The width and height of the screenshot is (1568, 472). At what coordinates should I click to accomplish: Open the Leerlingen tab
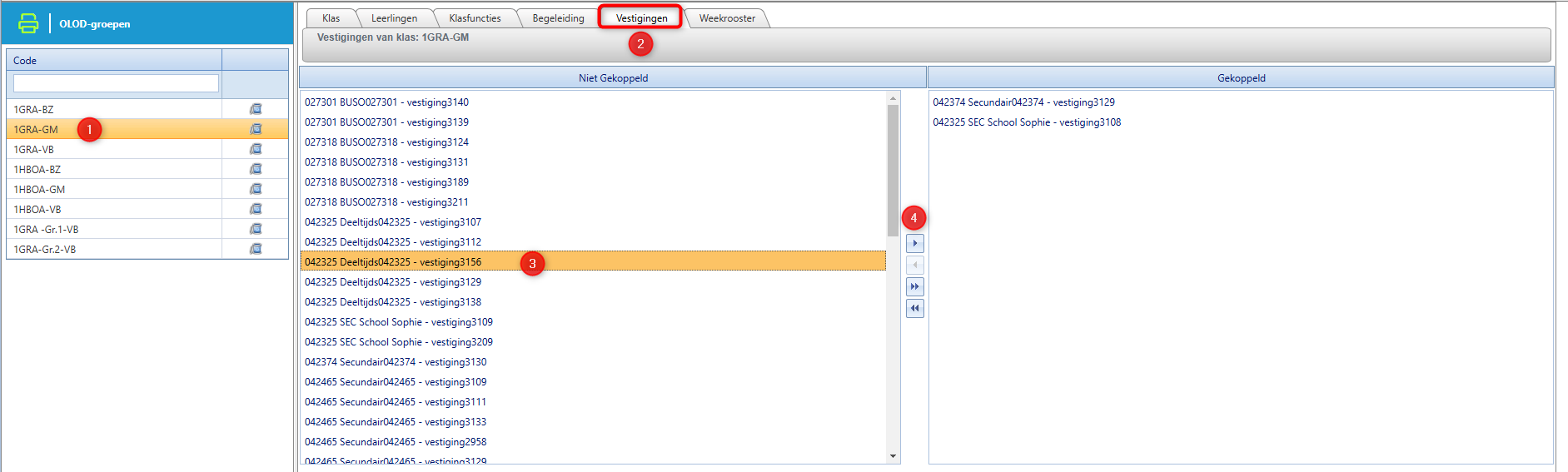394,18
